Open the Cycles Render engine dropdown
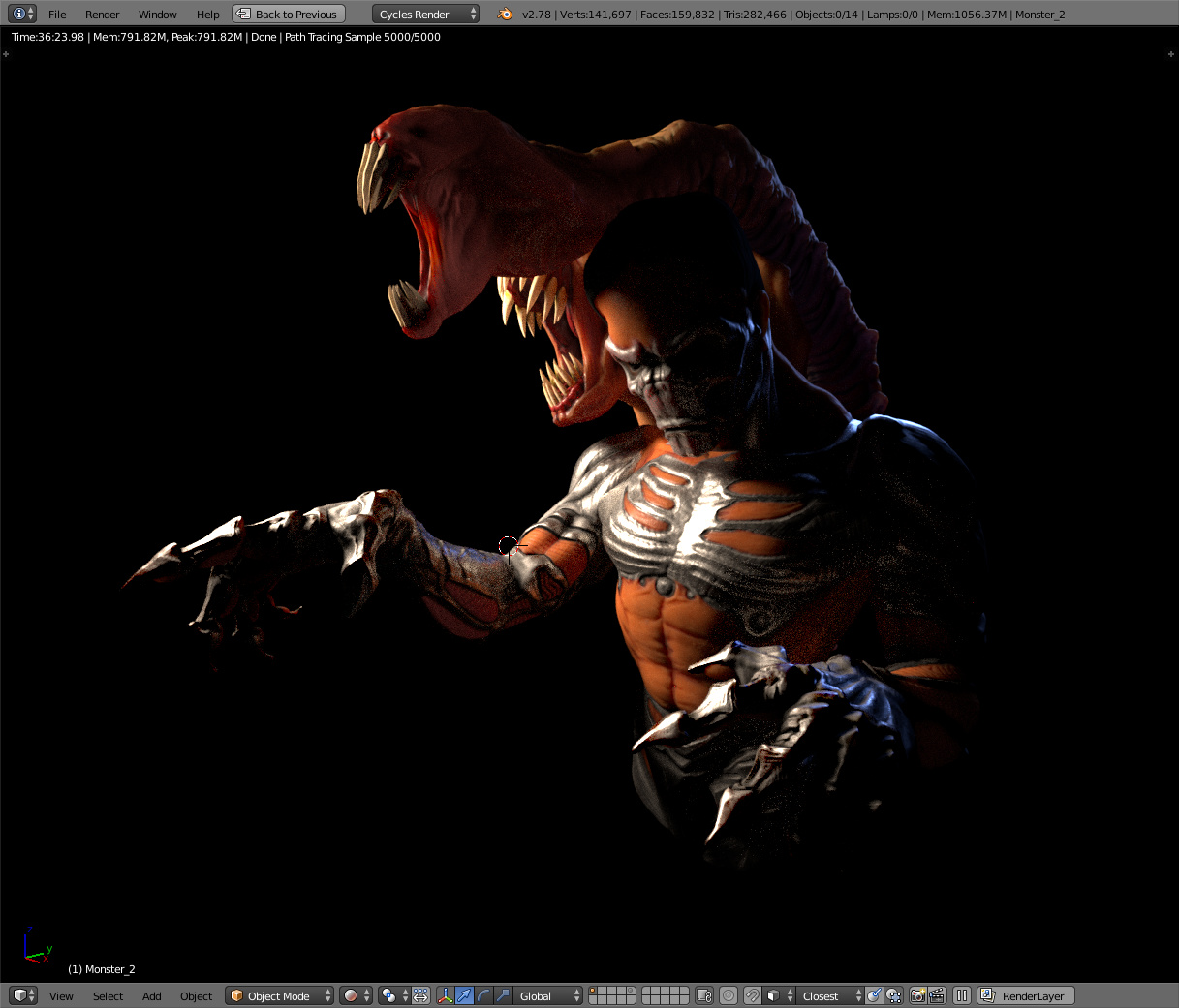1179x1008 pixels. [x=425, y=15]
